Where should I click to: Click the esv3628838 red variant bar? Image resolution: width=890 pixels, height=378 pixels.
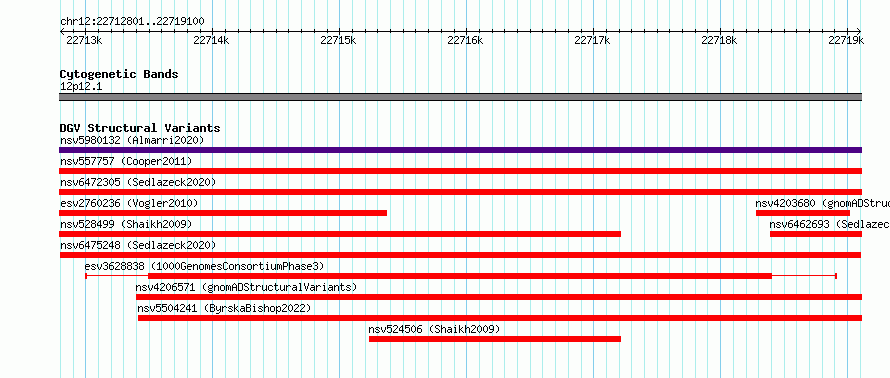[x=460, y=276]
